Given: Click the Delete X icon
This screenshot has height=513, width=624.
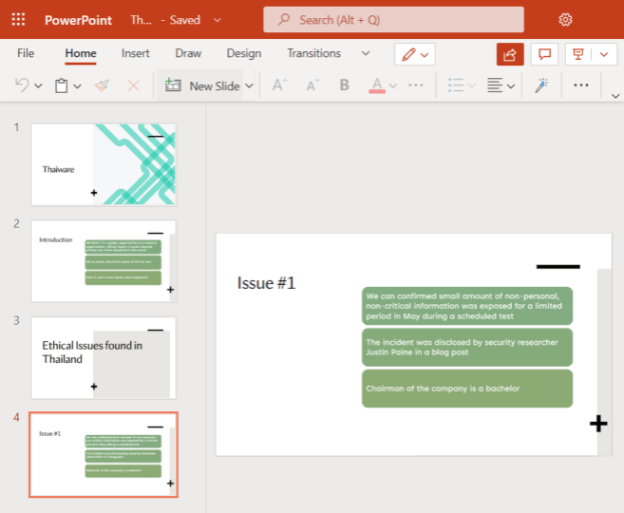Looking at the screenshot, I should (x=133, y=86).
